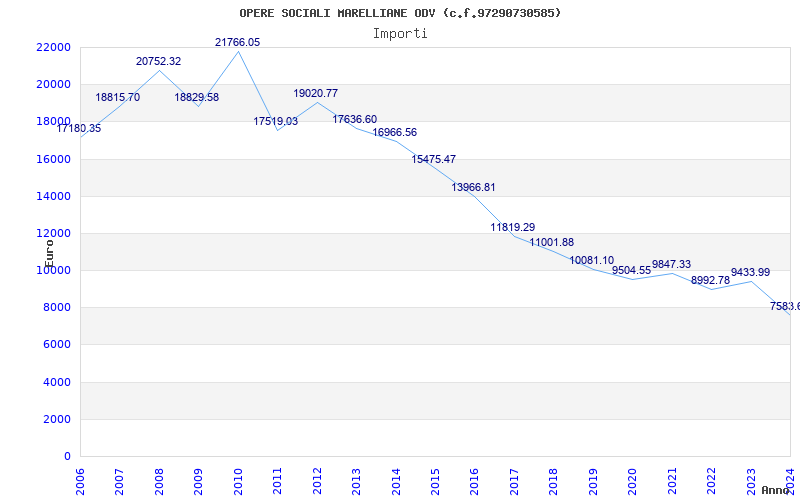The image size is (800, 500).
Task: Click the Anno axis label
Action: (776, 490)
